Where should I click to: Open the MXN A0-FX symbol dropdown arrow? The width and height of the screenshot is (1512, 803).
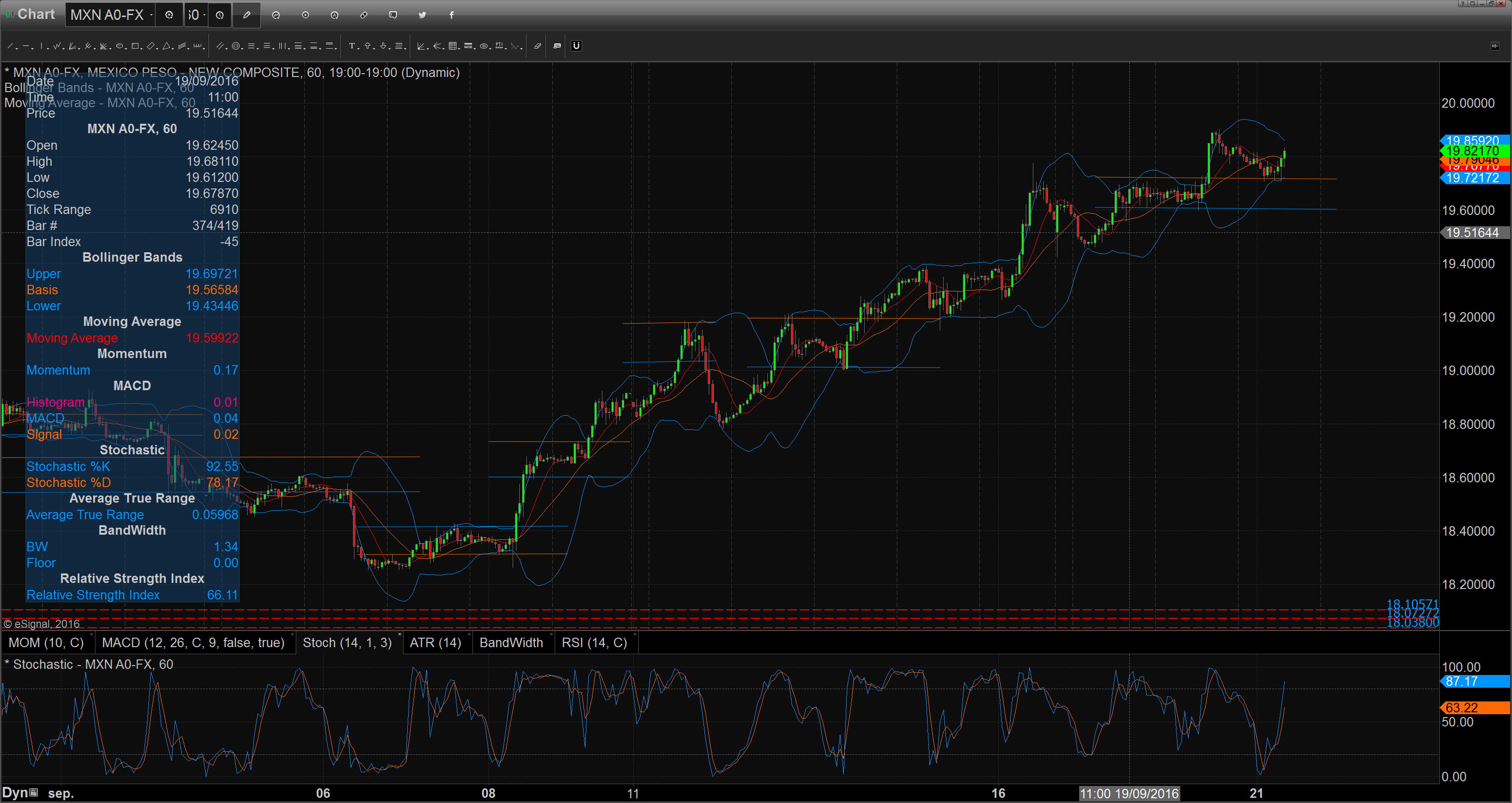(151, 15)
